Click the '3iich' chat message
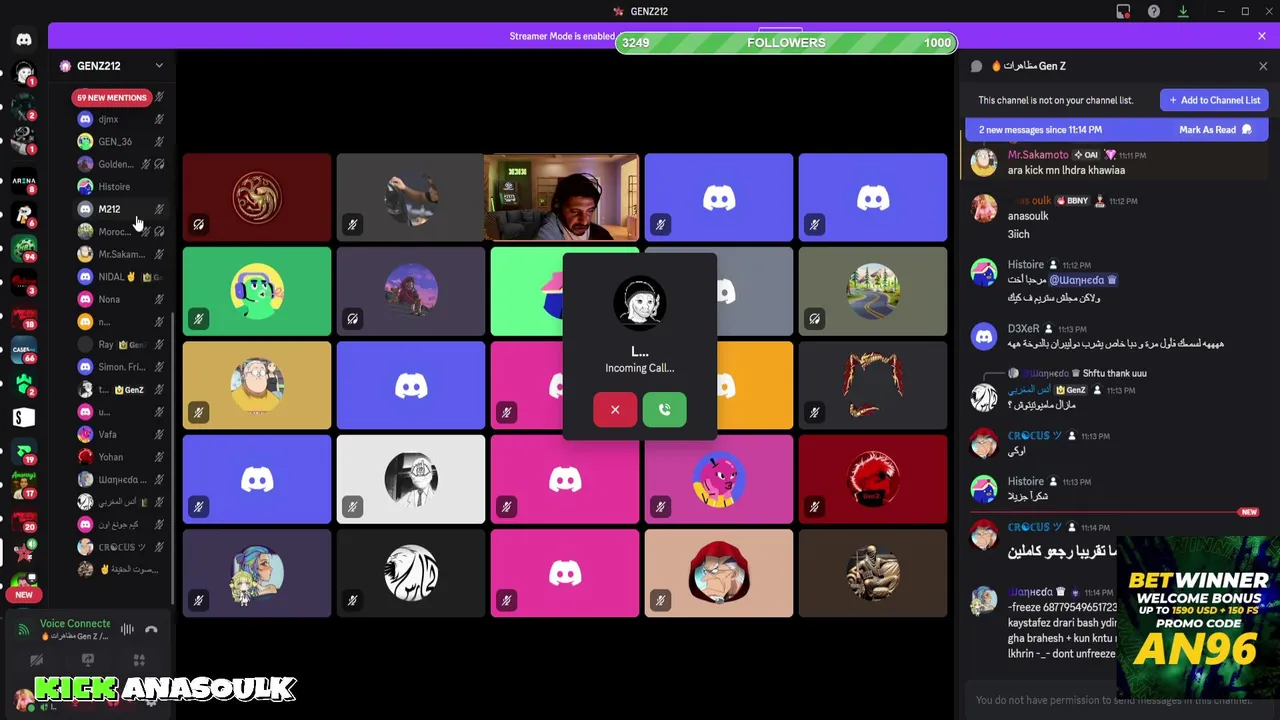The image size is (1280, 720). (x=1018, y=234)
